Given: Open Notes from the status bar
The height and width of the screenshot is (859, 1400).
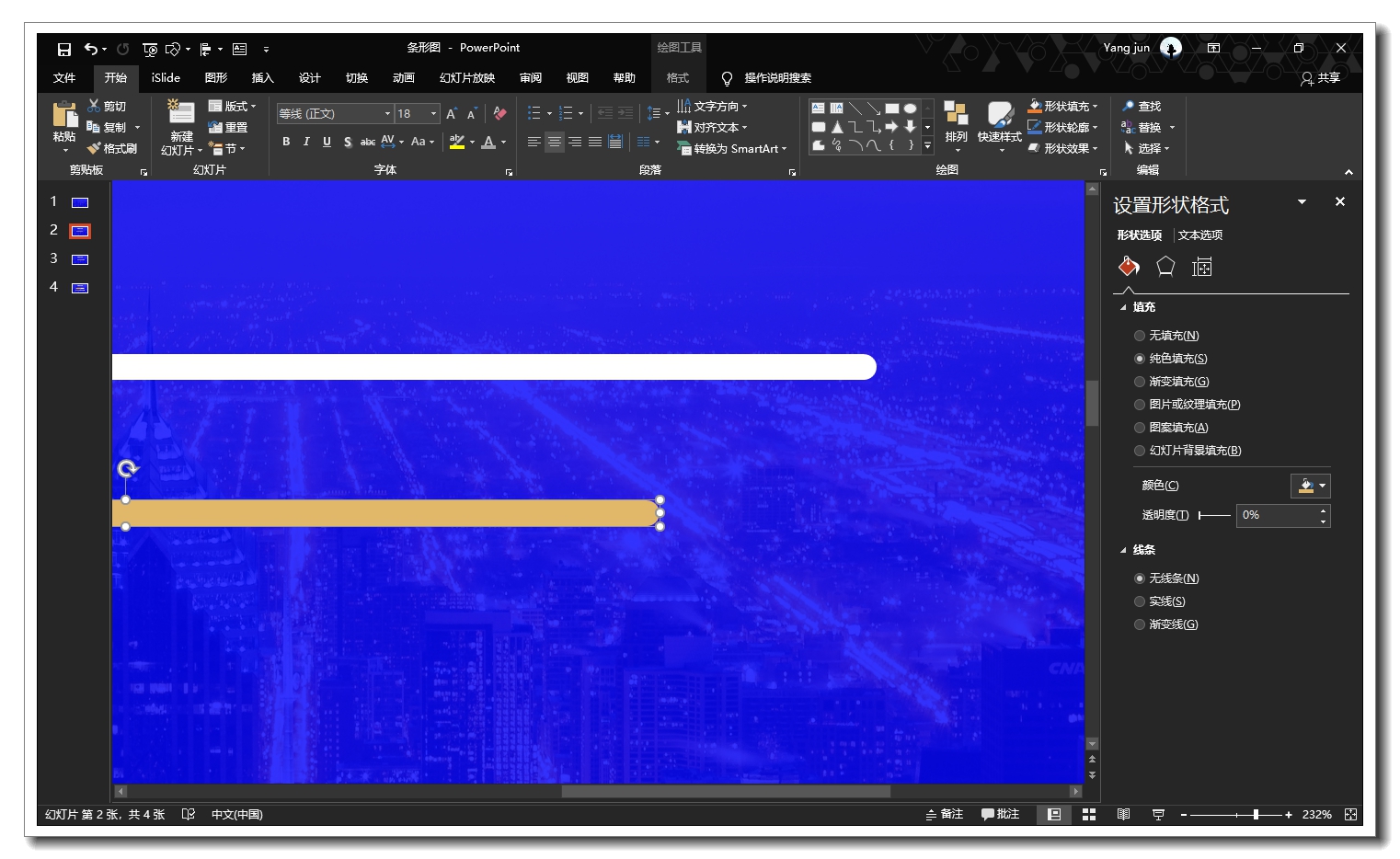Looking at the screenshot, I should click(x=945, y=814).
